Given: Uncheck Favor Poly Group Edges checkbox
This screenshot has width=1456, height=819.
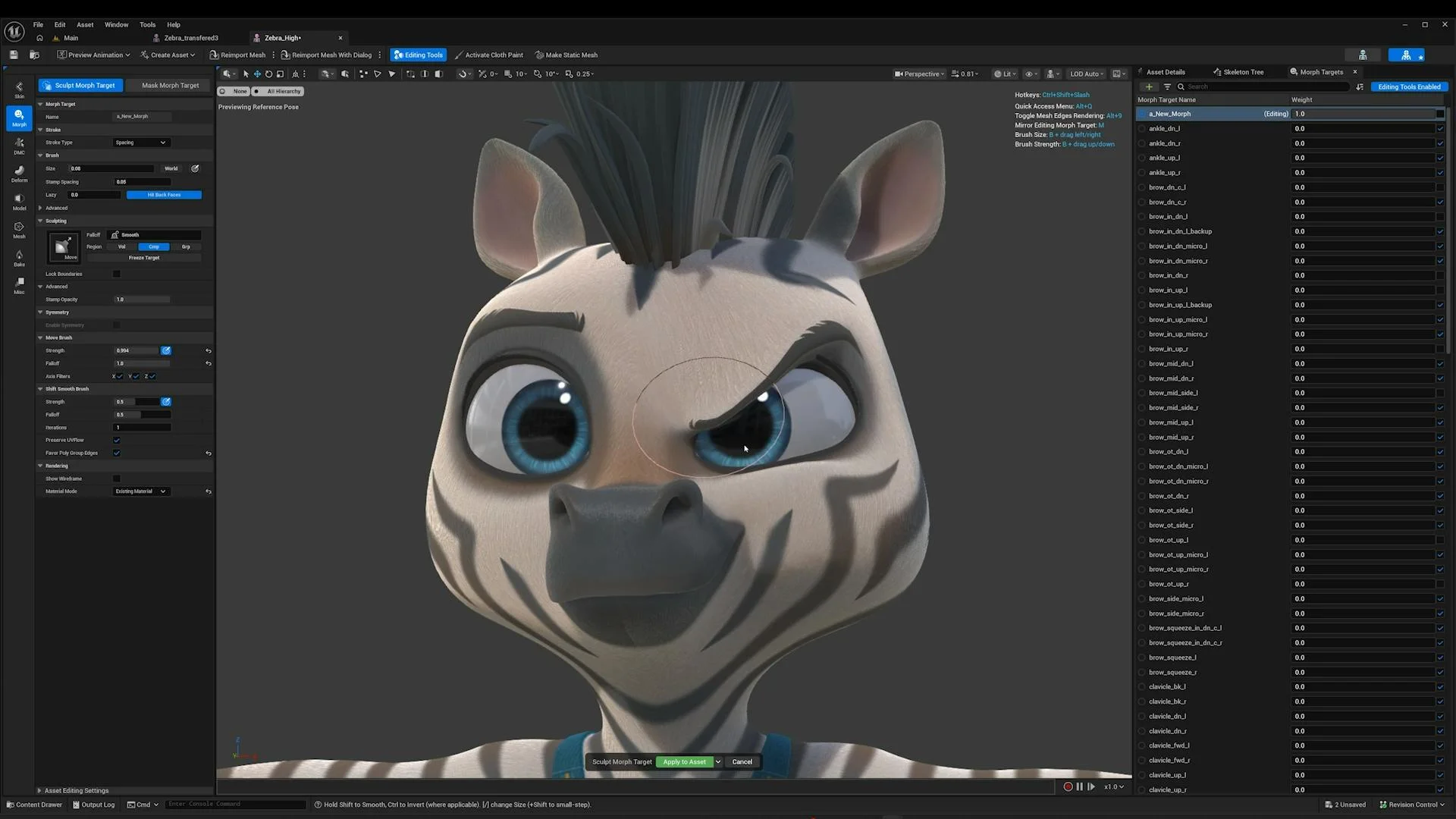Looking at the screenshot, I should coord(117,453).
